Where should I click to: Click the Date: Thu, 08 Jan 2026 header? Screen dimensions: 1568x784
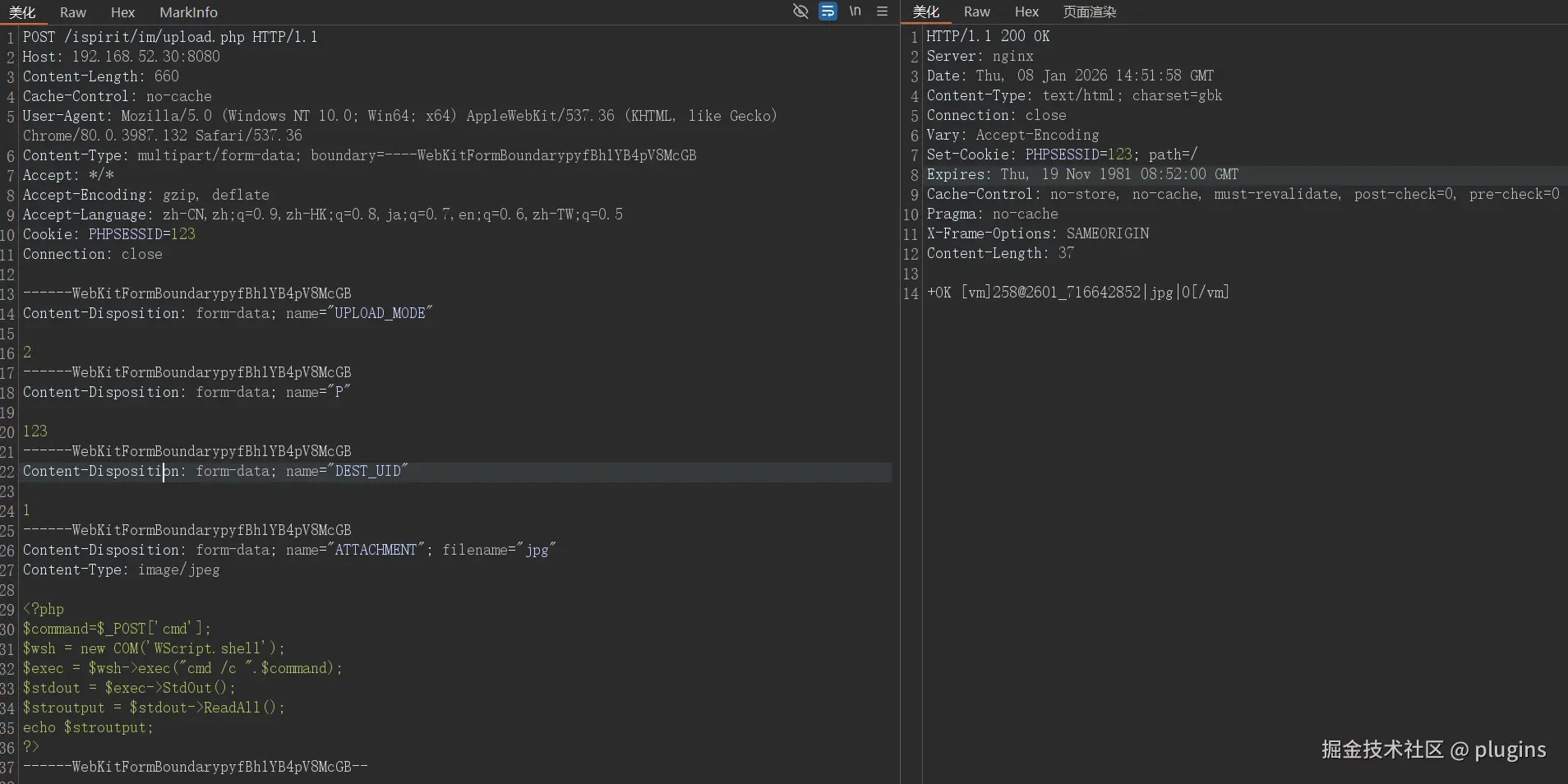1071,76
